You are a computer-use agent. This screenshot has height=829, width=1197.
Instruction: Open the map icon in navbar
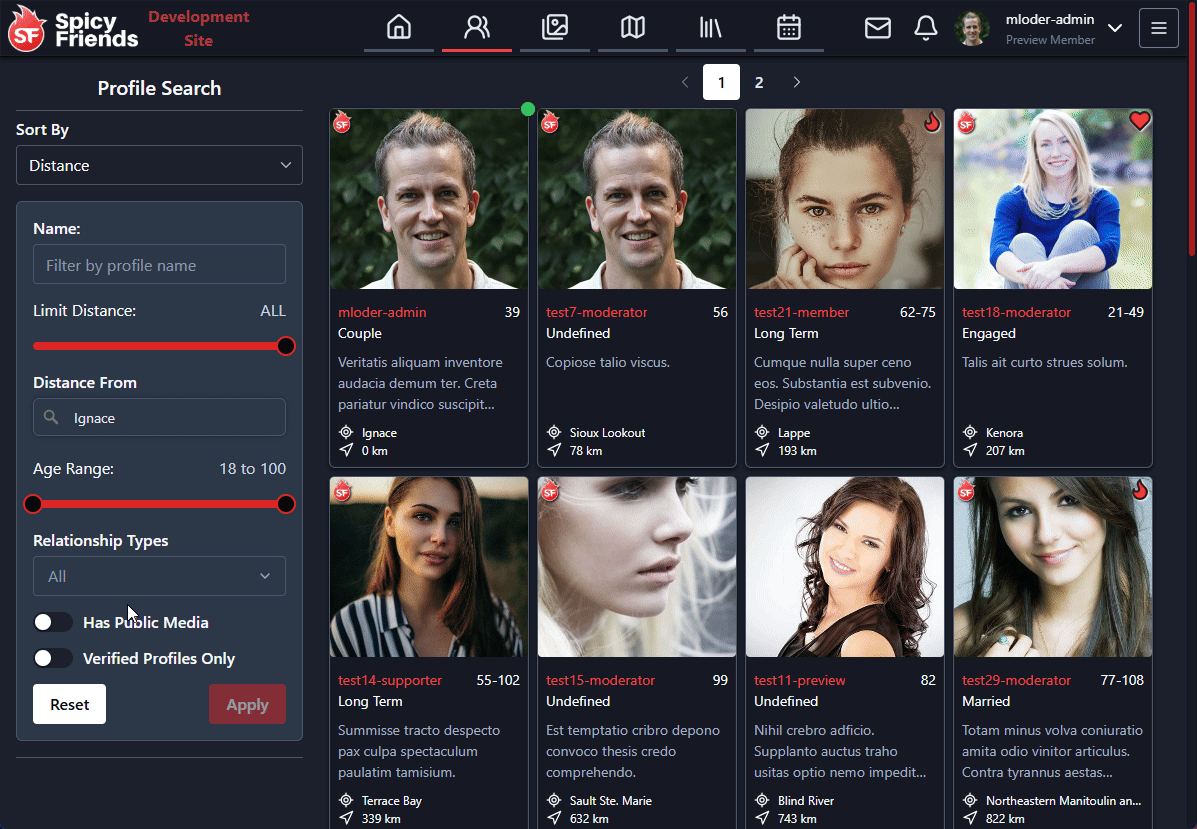tap(633, 28)
